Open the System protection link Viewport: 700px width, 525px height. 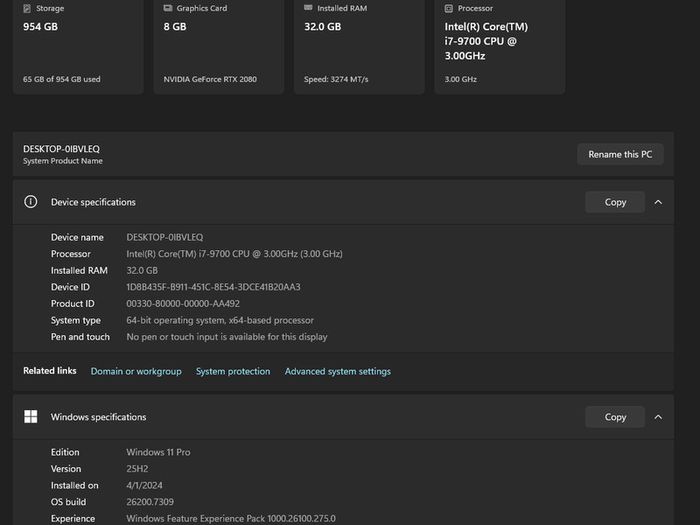pos(233,371)
